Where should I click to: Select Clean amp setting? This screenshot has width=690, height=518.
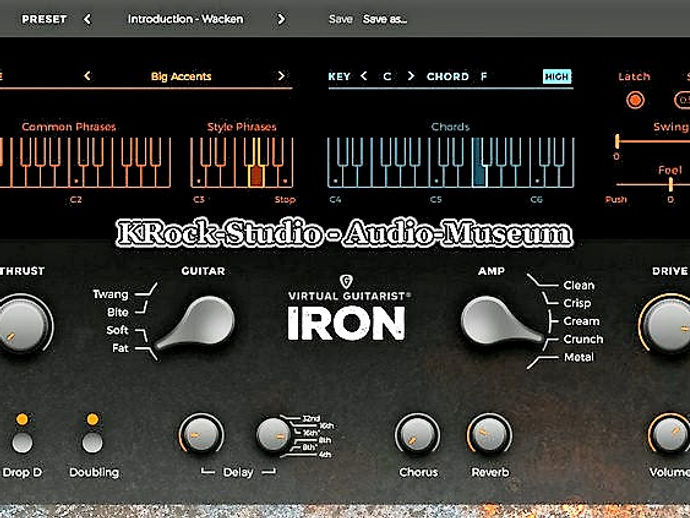tap(579, 285)
